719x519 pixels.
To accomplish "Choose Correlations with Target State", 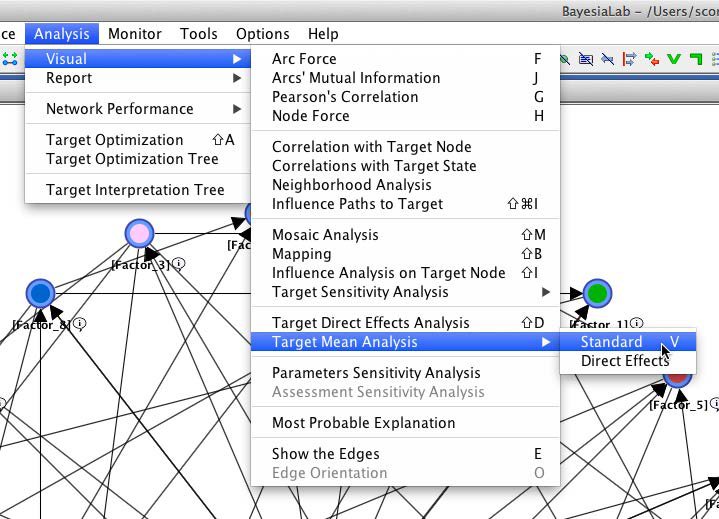I will (405, 166).
